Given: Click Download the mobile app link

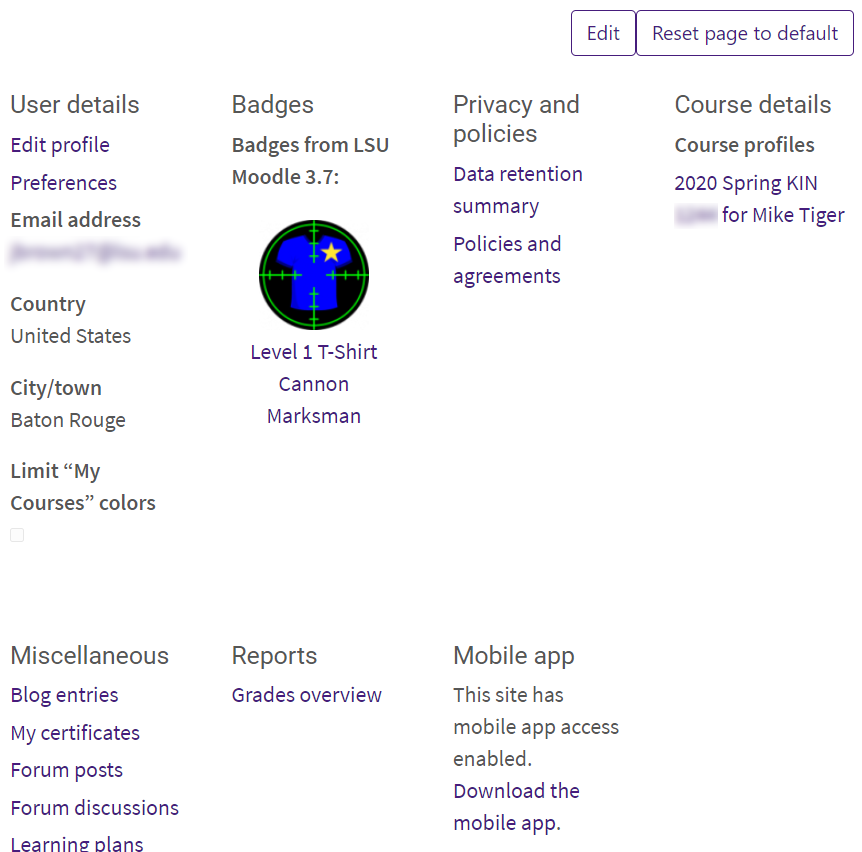Looking at the screenshot, I should [516, 807].
